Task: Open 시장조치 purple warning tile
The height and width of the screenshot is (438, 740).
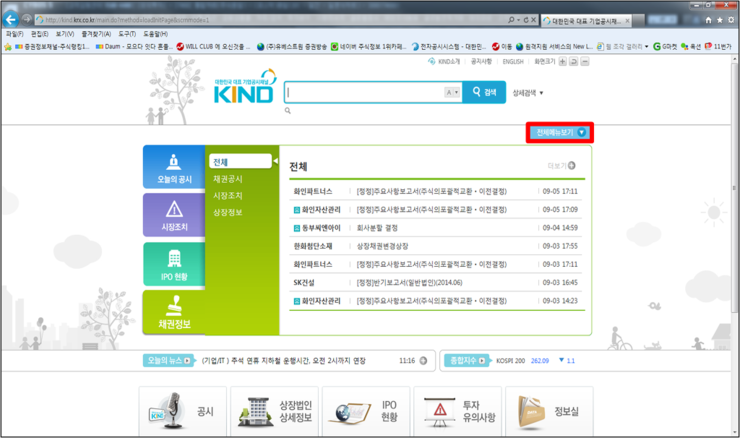Action: coord(174,215)
